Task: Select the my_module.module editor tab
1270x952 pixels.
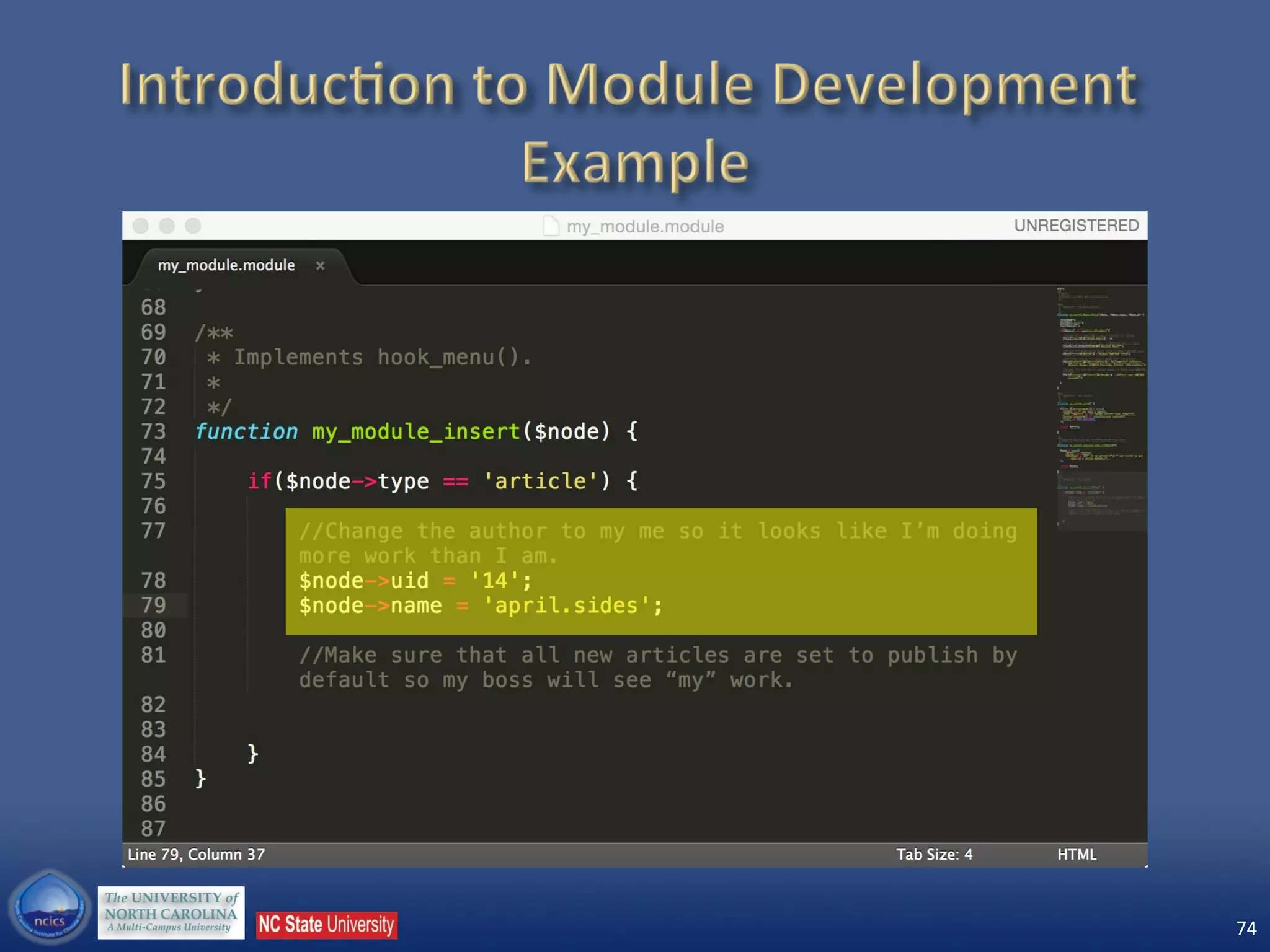Action: (226, 265)
